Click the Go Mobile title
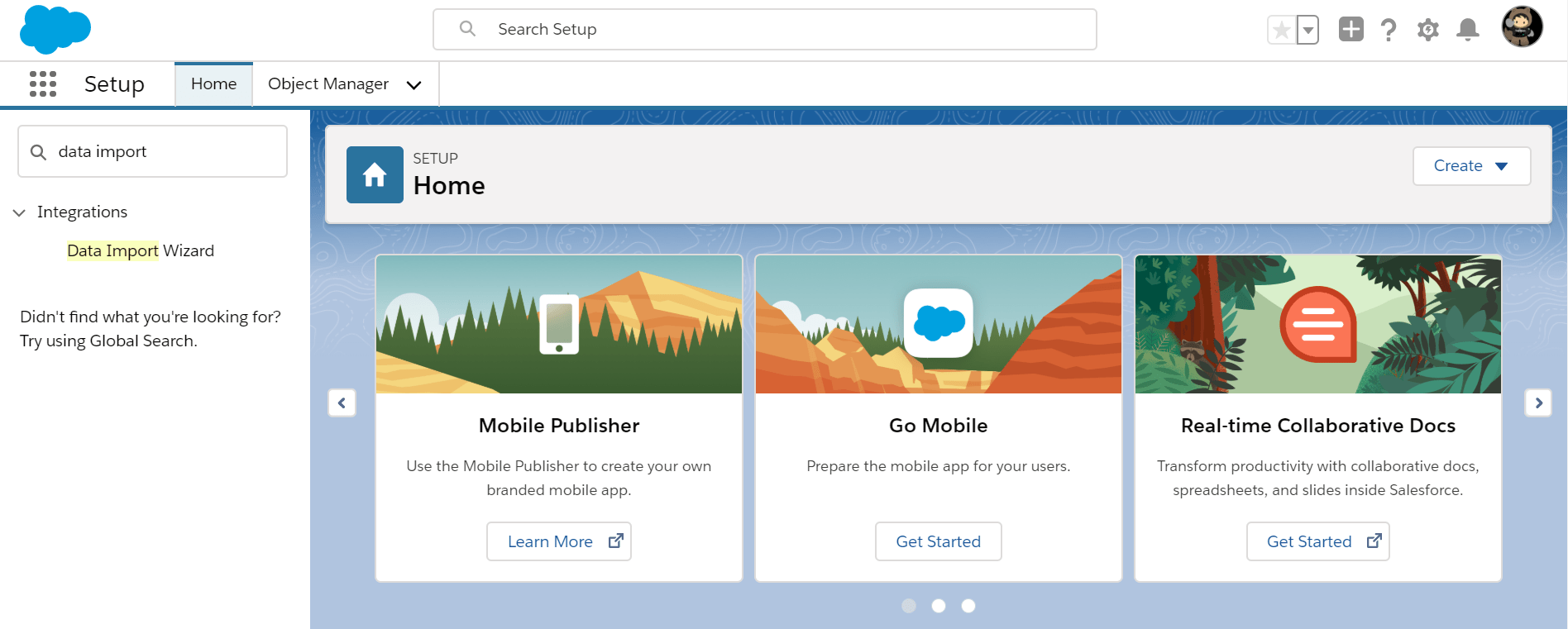The image size is (1568, 629). (939, 426)
